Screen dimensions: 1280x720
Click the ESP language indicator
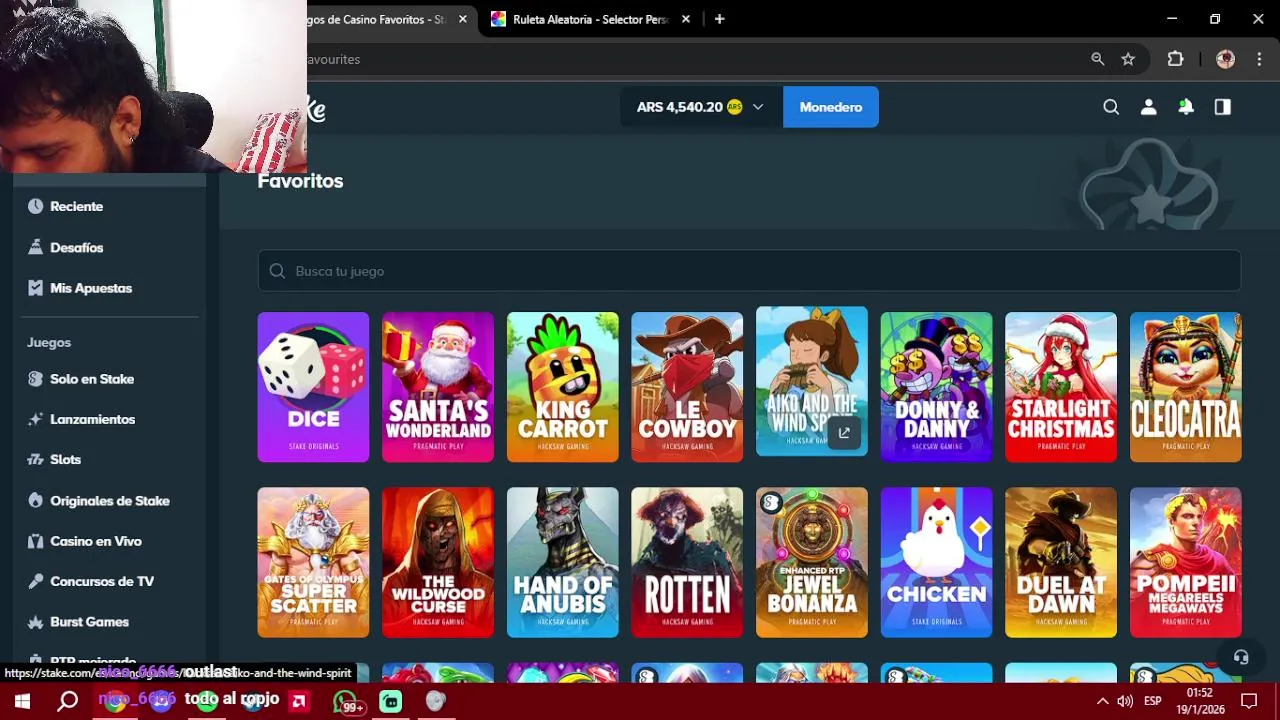[1152, 701]
